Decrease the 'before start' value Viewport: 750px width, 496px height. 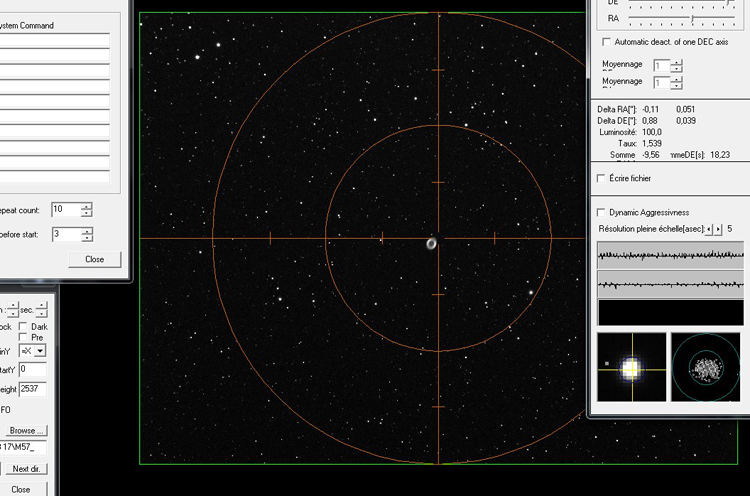pyautogui.click(x=87, y=238)
